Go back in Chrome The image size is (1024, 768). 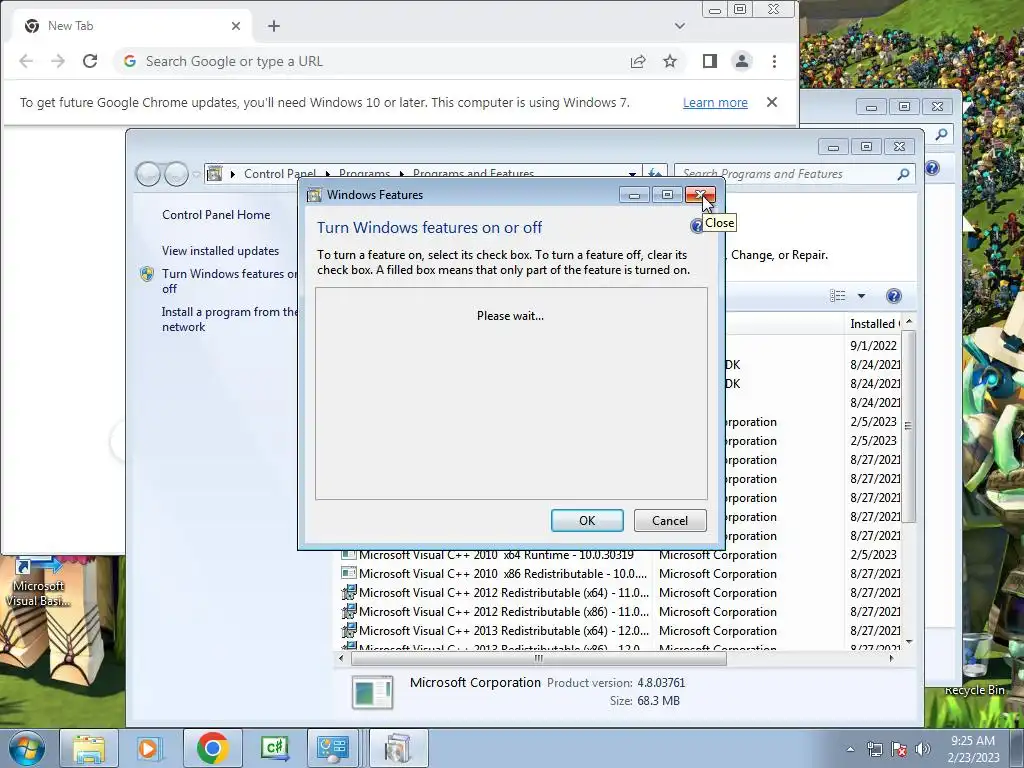point(26,61)
